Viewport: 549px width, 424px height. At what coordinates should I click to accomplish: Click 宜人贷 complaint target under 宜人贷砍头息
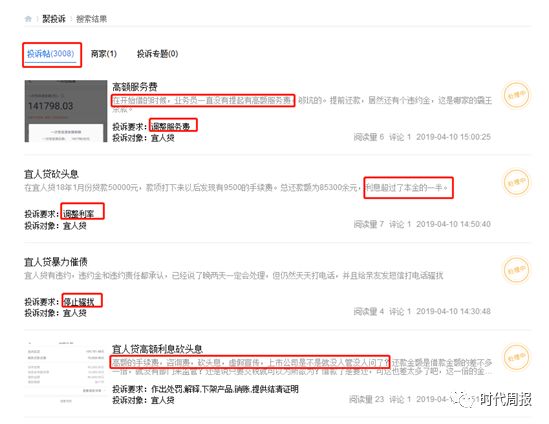[75, 226]
